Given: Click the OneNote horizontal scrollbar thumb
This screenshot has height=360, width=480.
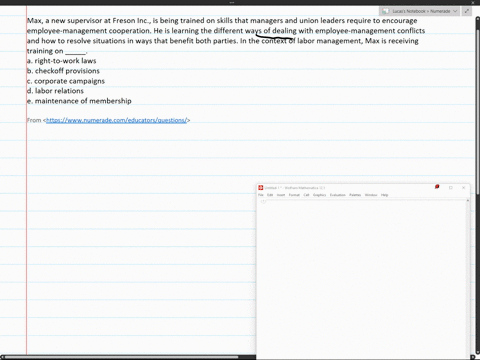Looking at the screenshot, I should (122, 357).
